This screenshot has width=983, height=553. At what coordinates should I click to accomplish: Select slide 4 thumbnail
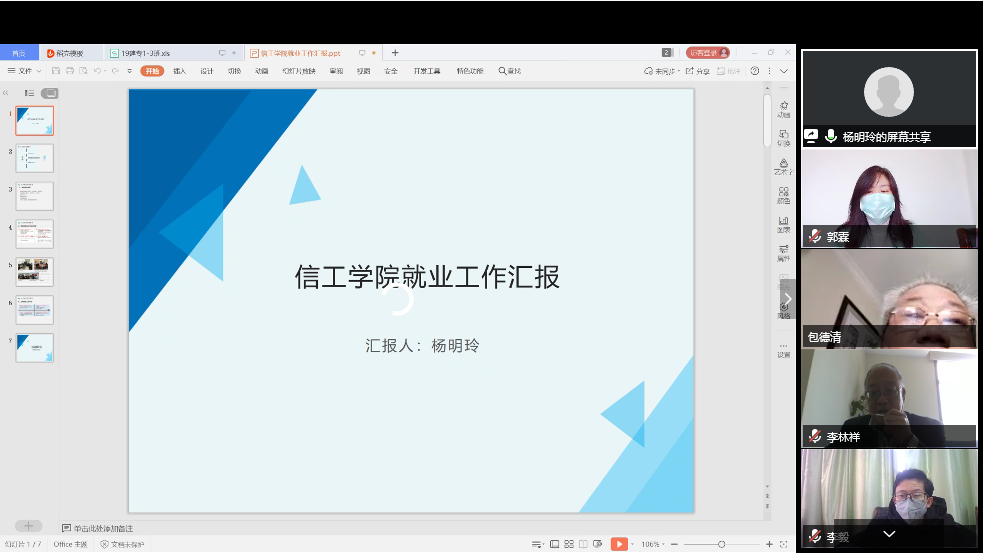(34, 234)
